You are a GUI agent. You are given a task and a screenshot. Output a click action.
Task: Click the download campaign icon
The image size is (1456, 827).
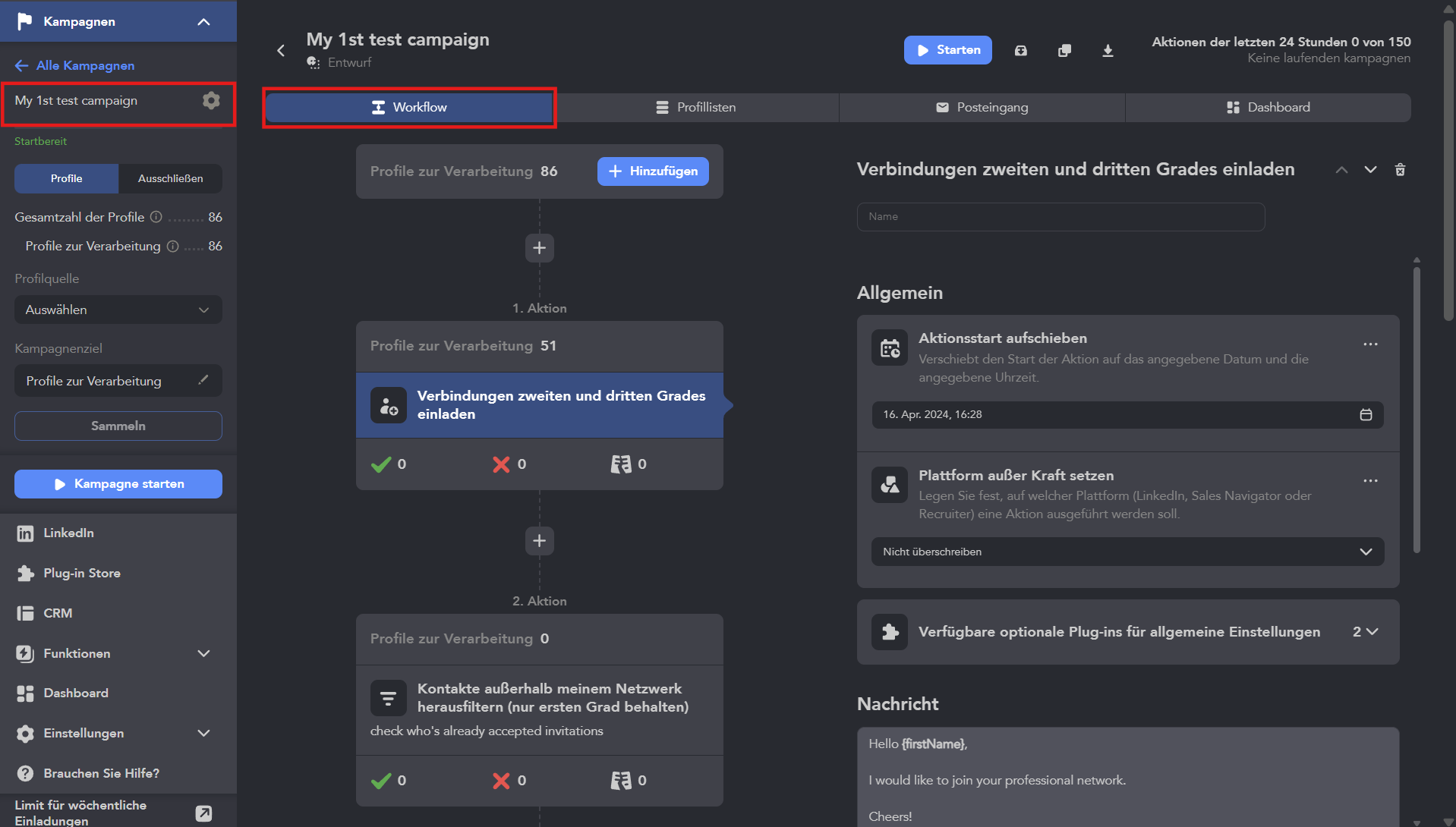1108,50
